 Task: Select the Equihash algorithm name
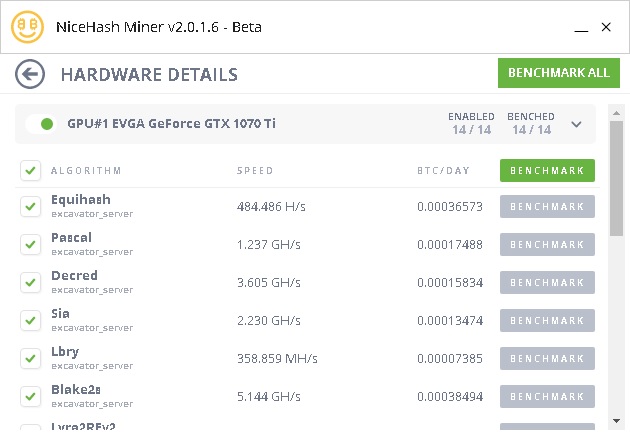pyautogui.click(x=81, y=200)
